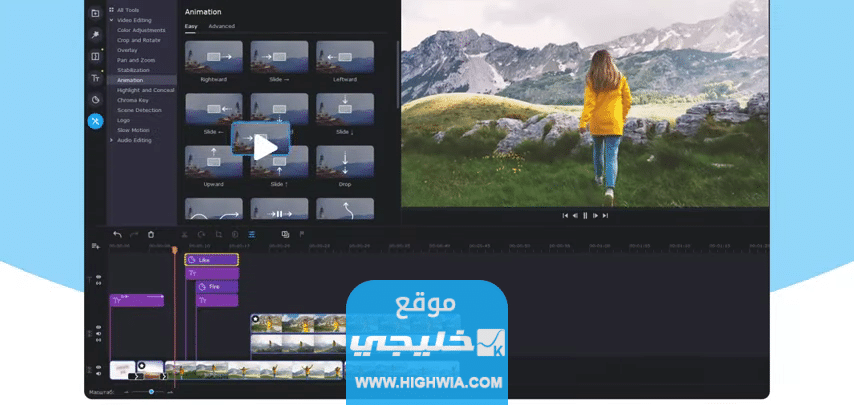Viewport: 854px width, 405px height.
Task: Open the transitions panel icon
Action: (x=95, y=57)
